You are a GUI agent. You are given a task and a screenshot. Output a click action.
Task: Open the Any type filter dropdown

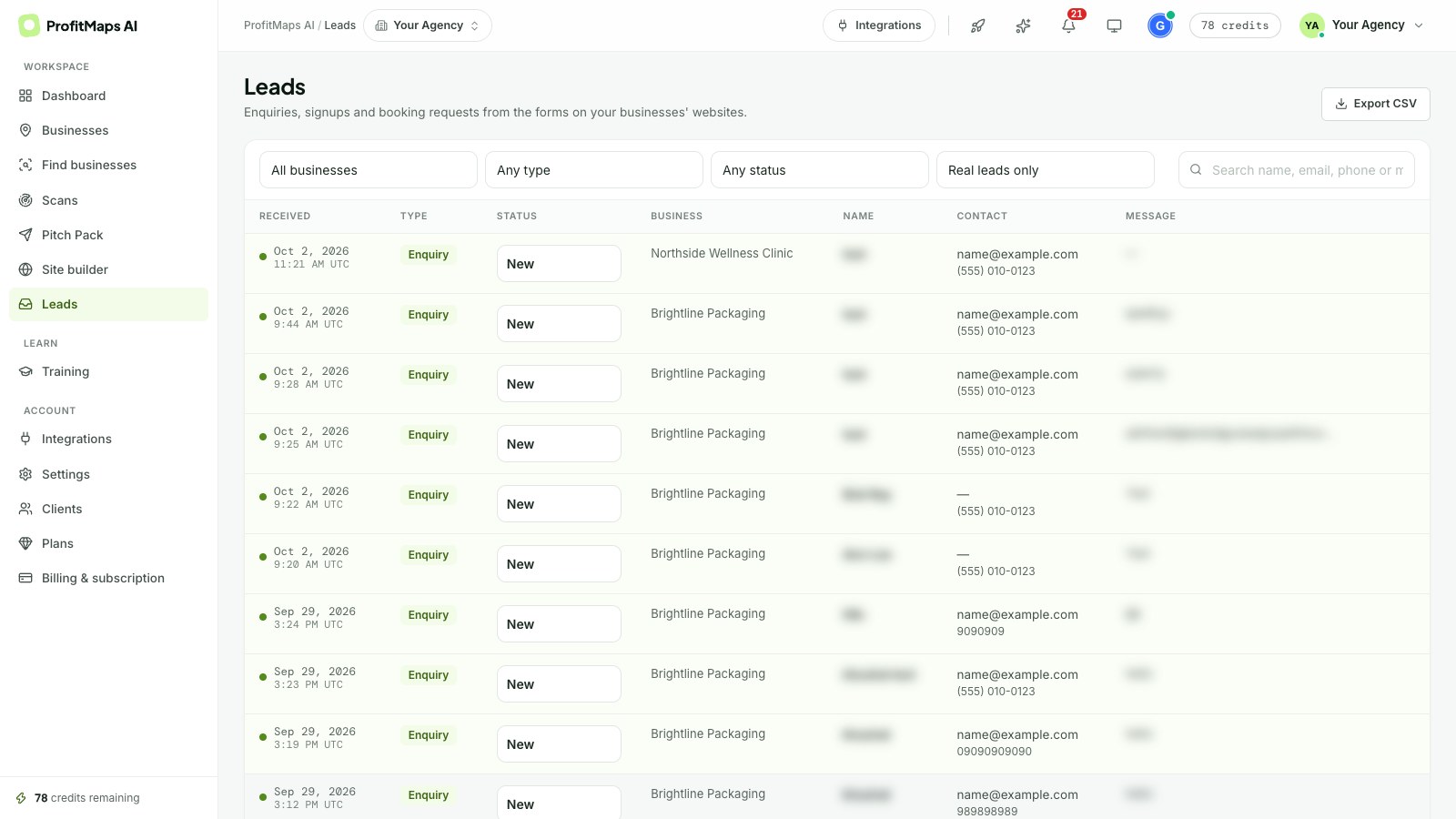[594, 170]
